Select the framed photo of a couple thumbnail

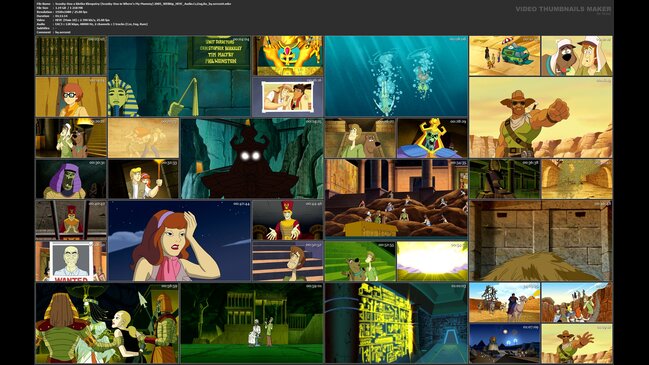(x=288, y=97)
